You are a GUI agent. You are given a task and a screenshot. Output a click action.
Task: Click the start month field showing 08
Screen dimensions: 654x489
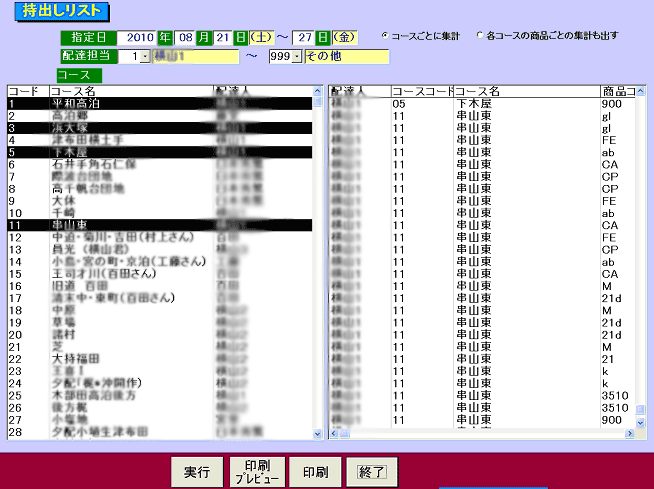coord(185,37)
